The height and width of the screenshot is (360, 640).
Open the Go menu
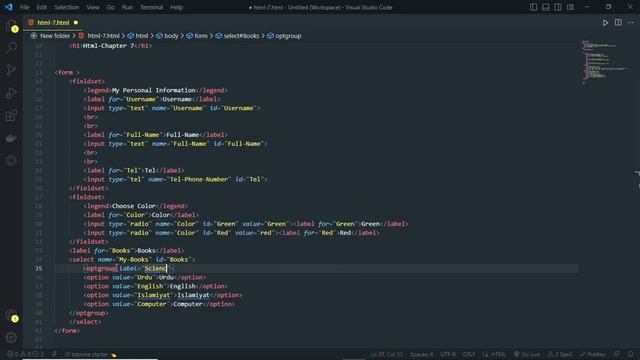111,7
